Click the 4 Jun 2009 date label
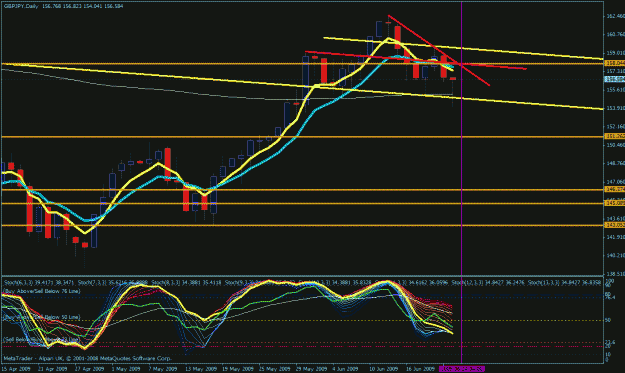 click(x=346, y=369)
